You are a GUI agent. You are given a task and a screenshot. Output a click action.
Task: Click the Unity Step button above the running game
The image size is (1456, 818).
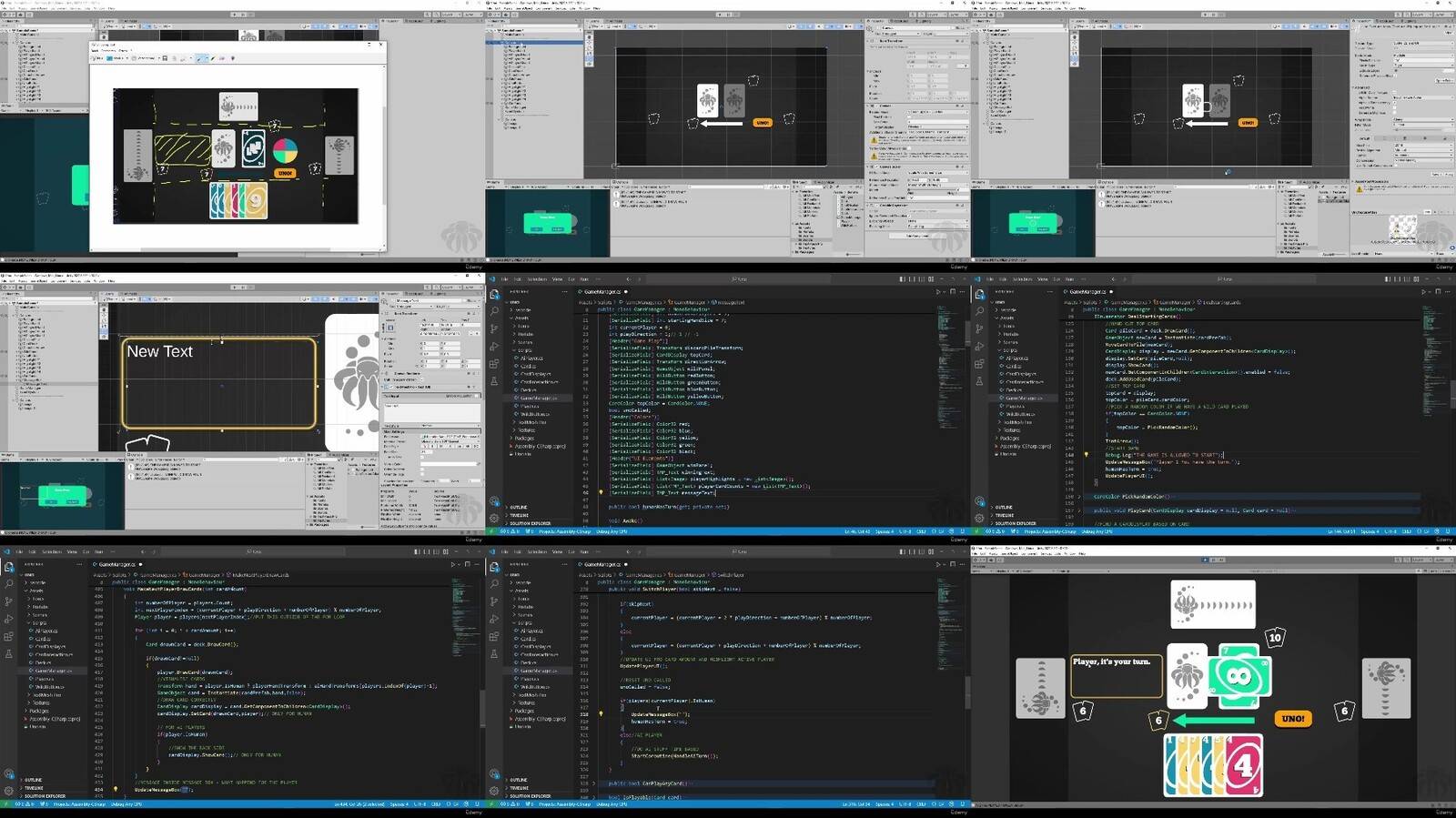tap(1223, 560)
